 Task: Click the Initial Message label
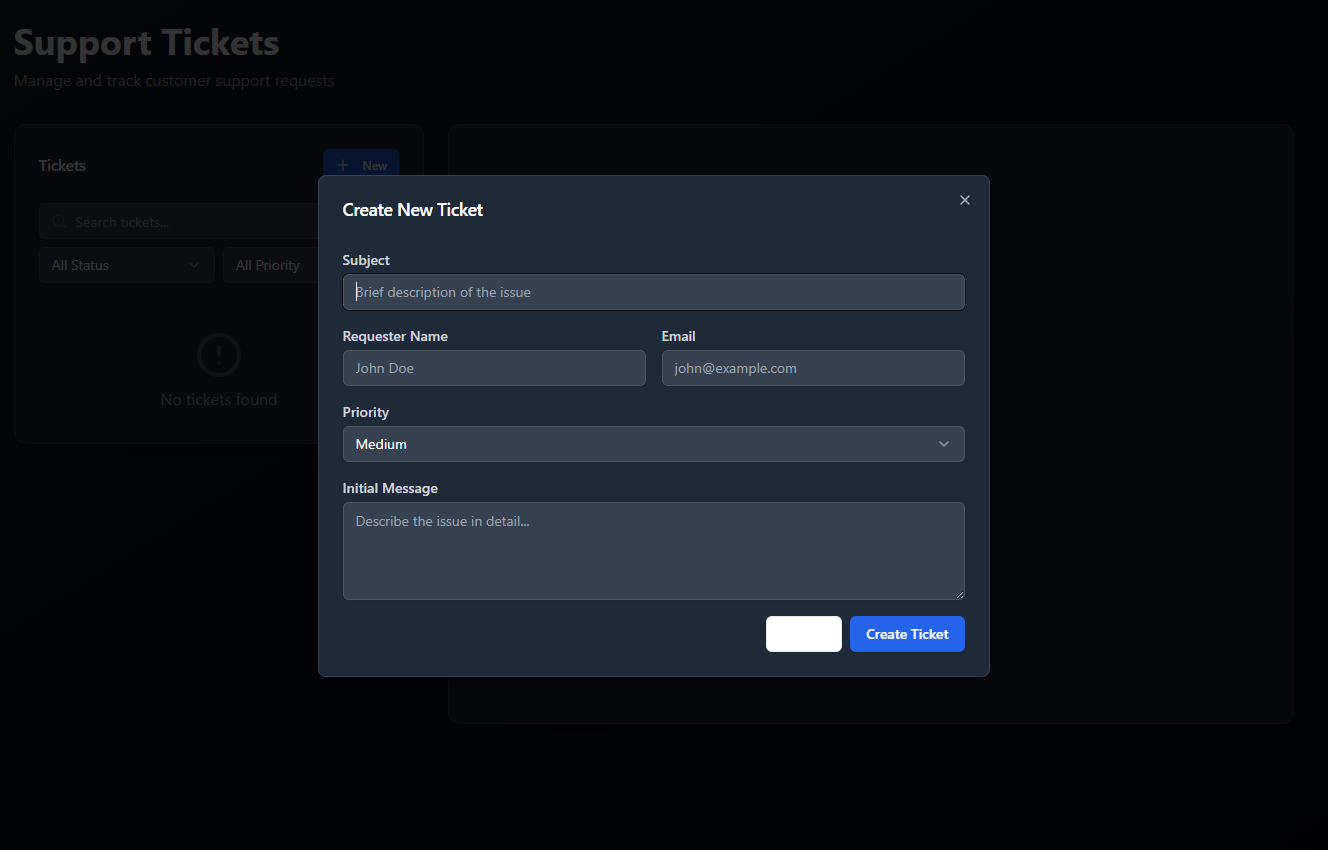390,488
